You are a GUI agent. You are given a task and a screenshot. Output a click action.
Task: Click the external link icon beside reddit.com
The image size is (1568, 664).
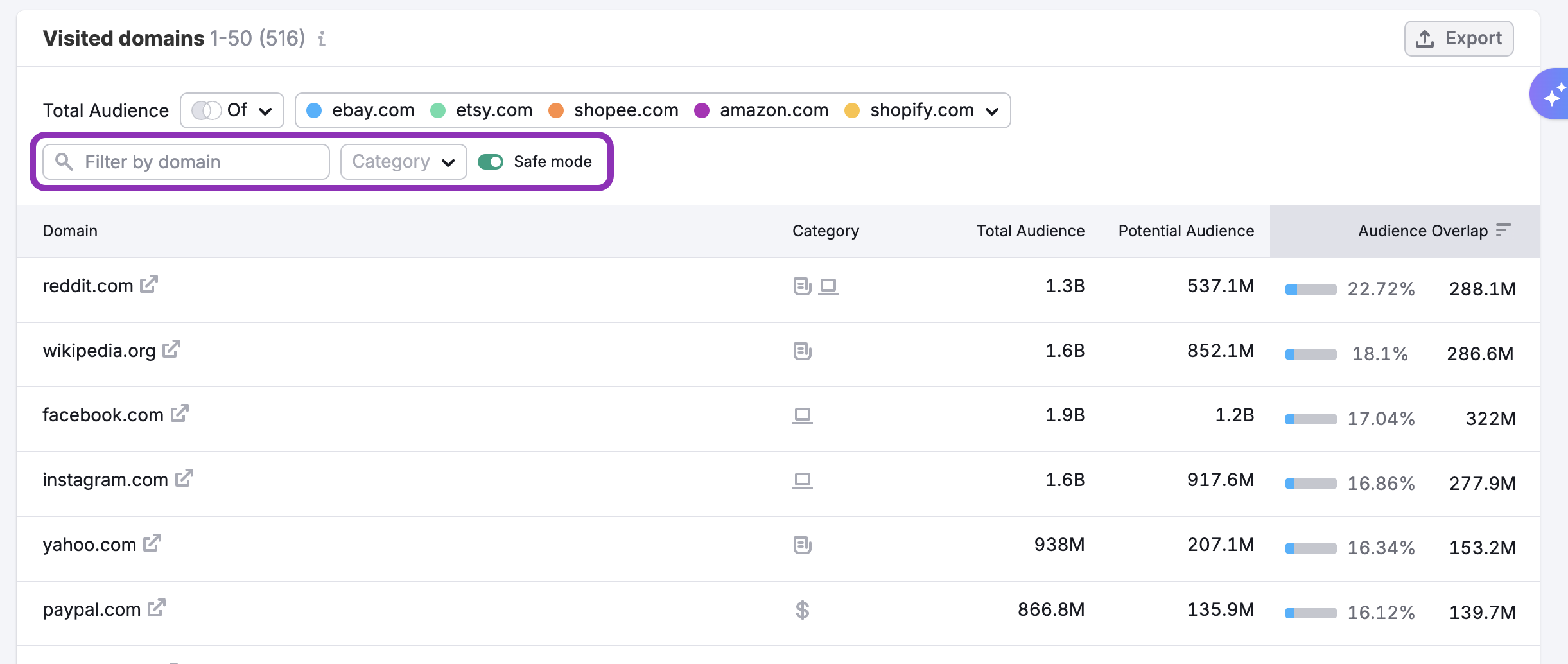tap(150, 284)
